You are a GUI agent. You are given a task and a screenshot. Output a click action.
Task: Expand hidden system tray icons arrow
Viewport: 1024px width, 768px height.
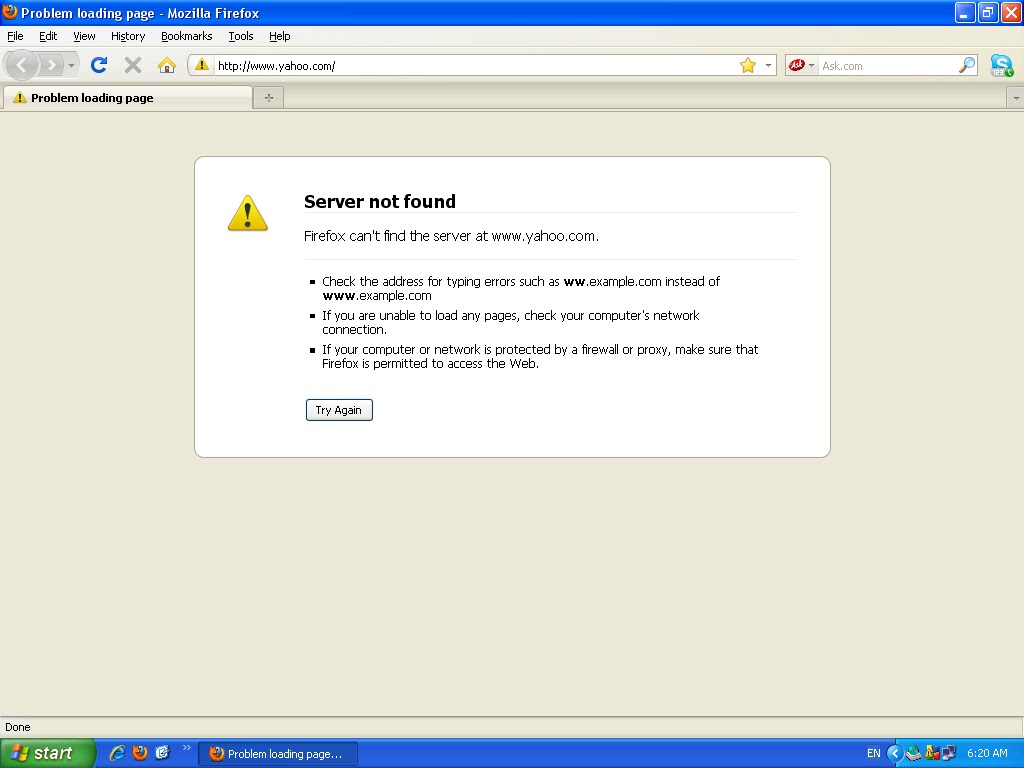895,753
